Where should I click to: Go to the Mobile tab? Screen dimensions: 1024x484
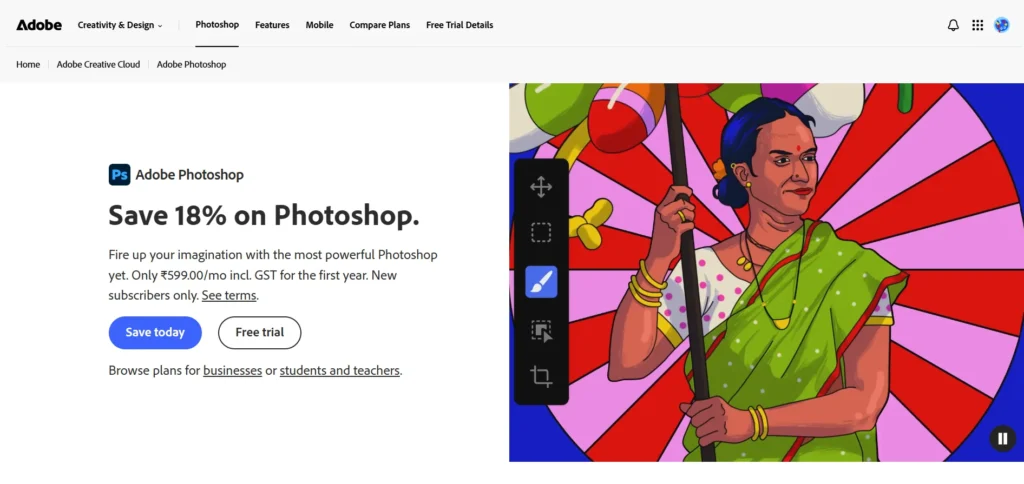(319, 25)
